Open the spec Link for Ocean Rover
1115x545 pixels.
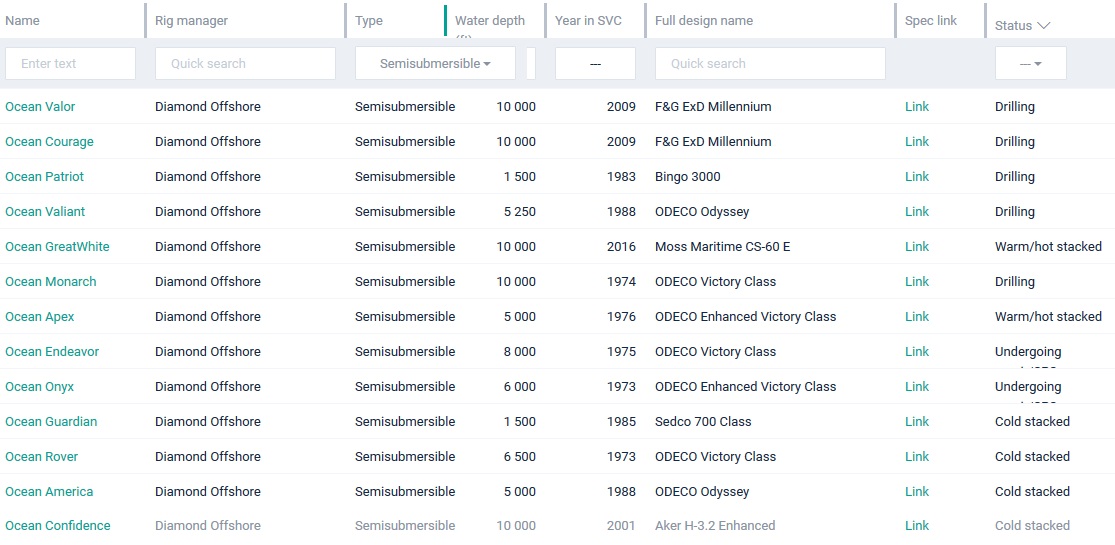917,456
